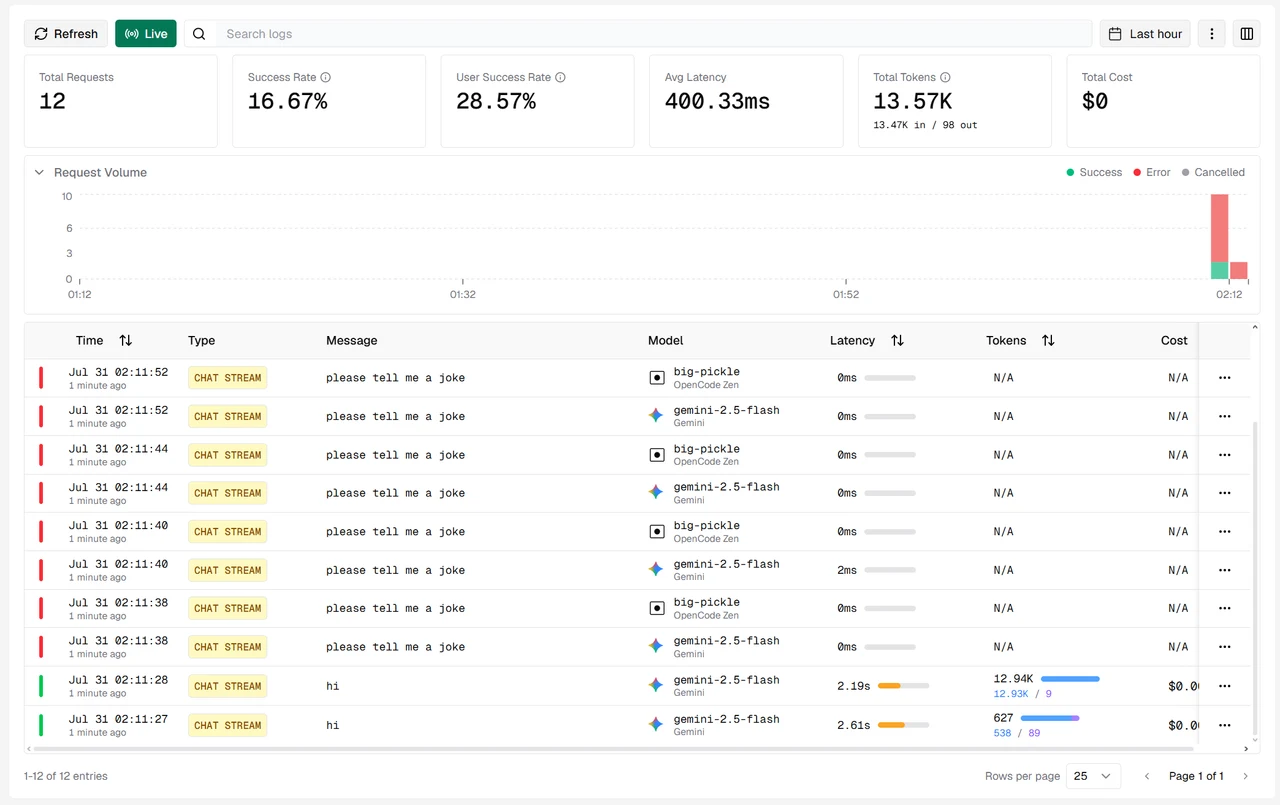Image resolution: width=1280 pixels, height=805 pixels.
Task: Click the Refresh button
Action: (66, 33)
